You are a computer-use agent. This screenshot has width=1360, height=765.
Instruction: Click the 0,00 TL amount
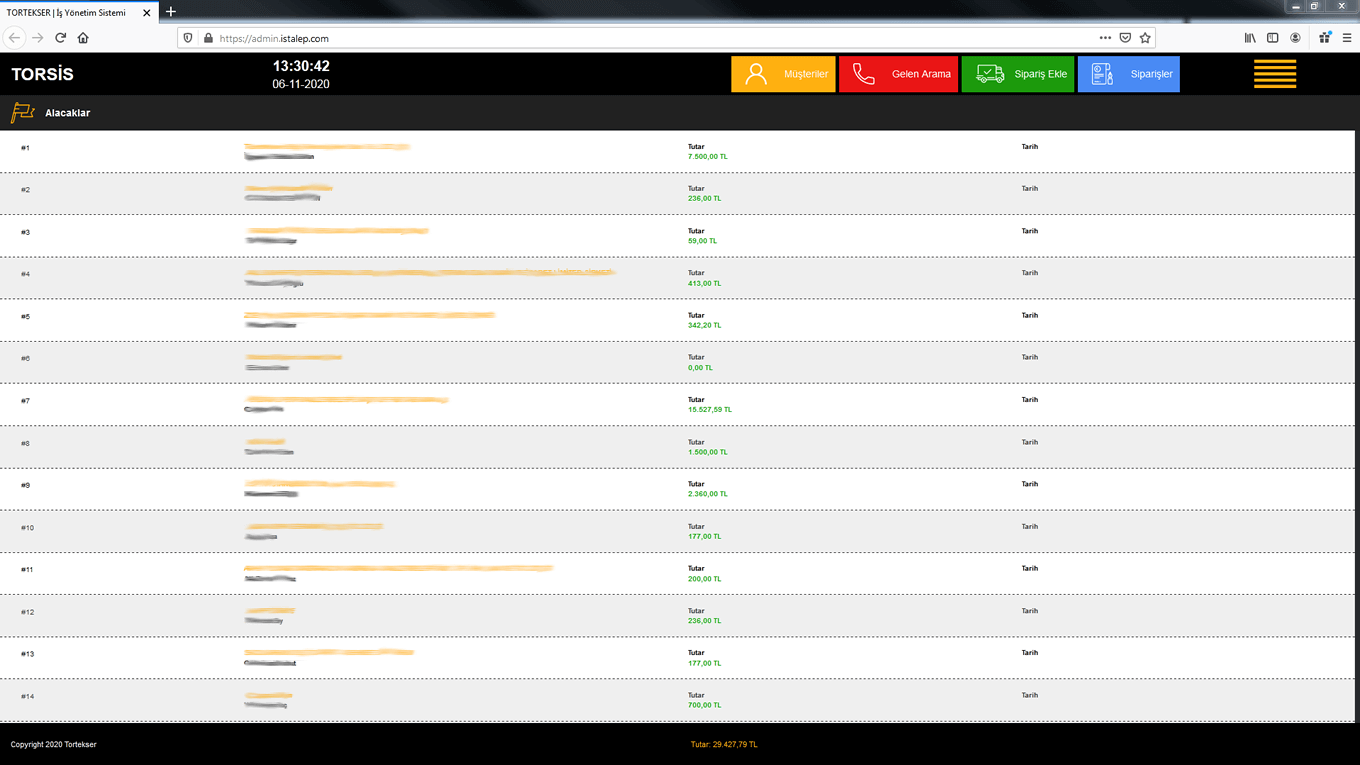click(x=700, y=368)
